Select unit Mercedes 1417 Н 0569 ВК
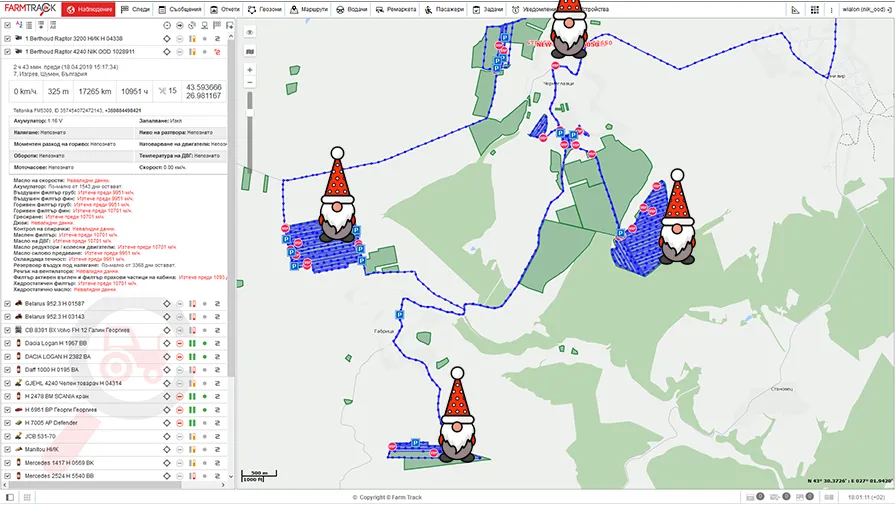 click(59, 463)
